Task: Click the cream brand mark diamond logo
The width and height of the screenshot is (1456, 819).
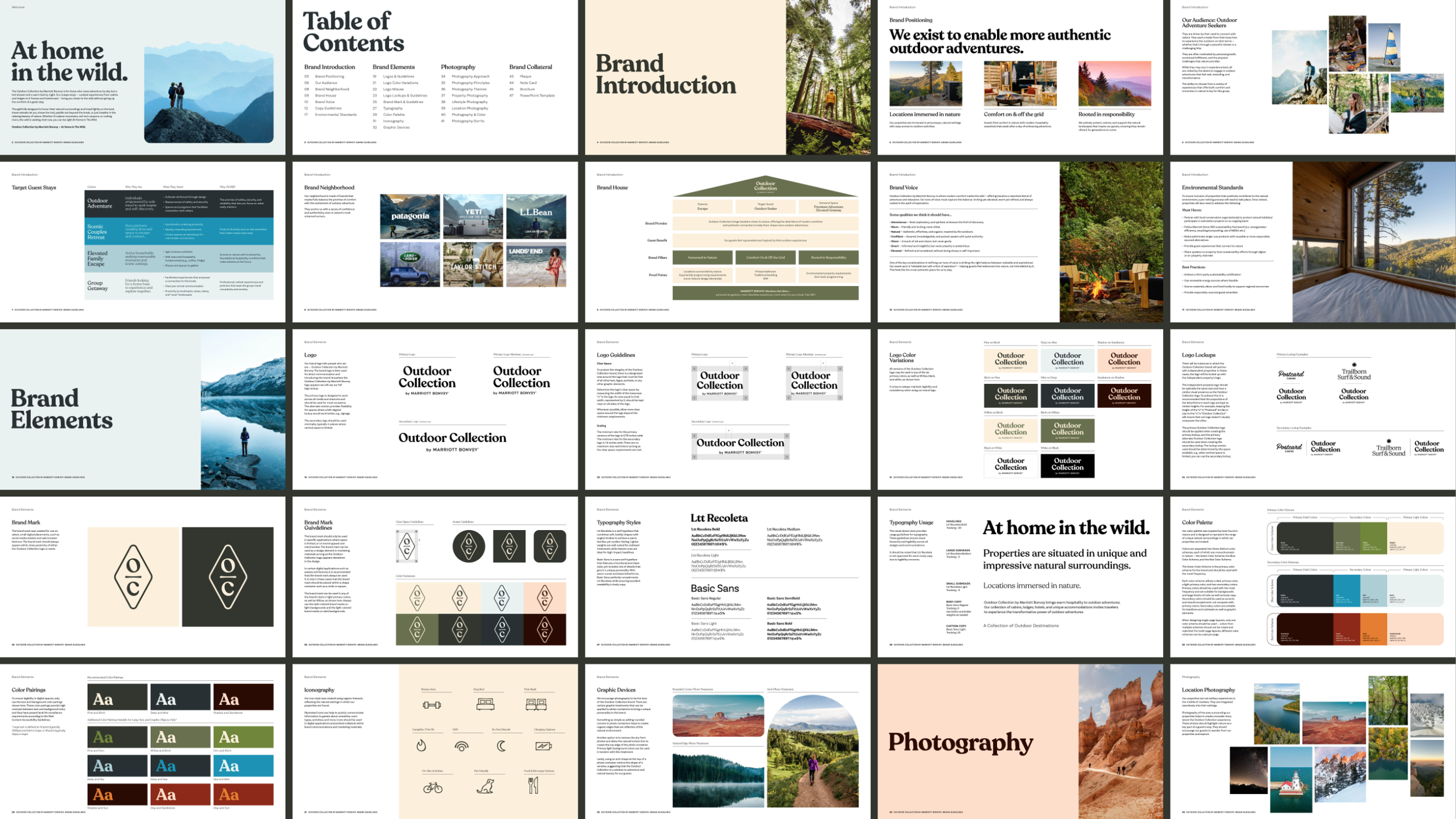Action: click(133, 577)
